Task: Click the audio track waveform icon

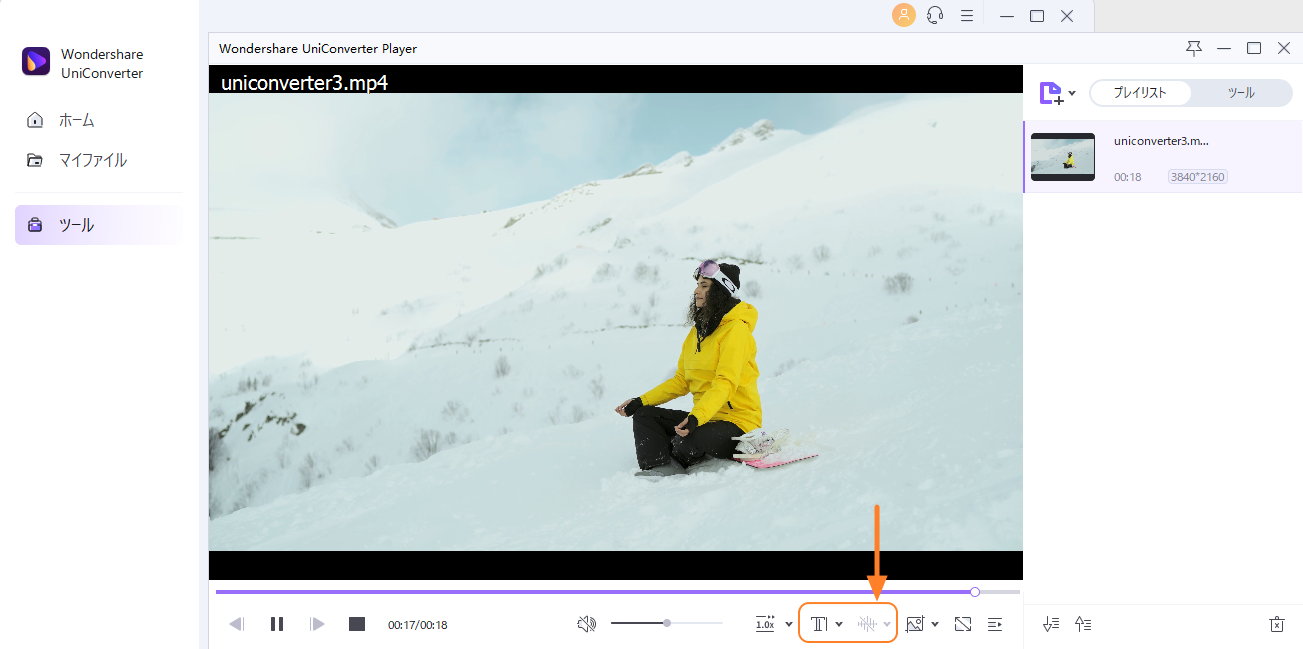Action: 866,623
